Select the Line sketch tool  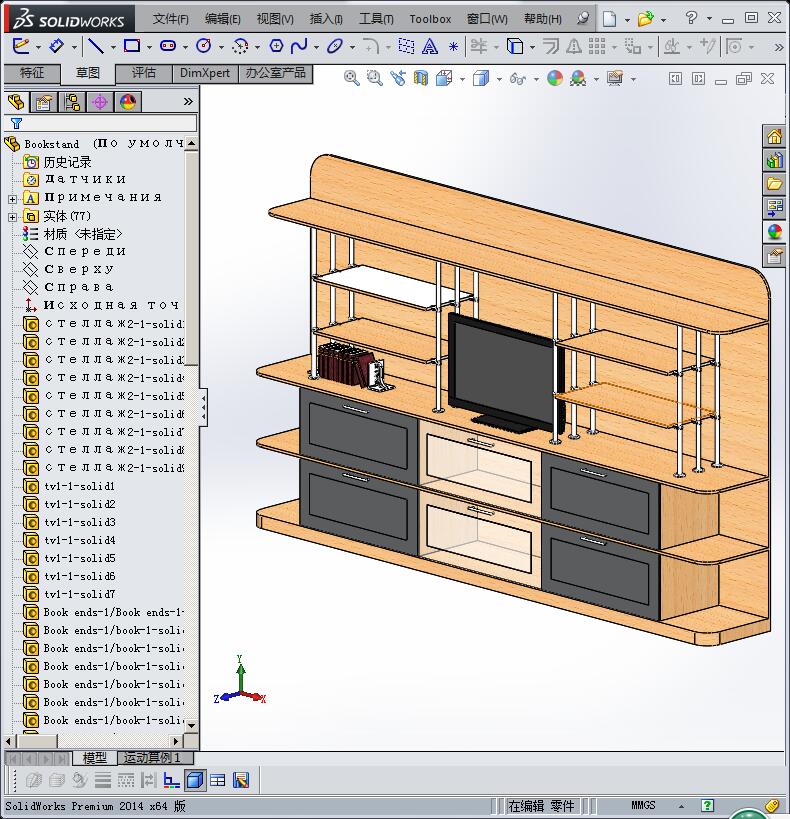[94, 46]
